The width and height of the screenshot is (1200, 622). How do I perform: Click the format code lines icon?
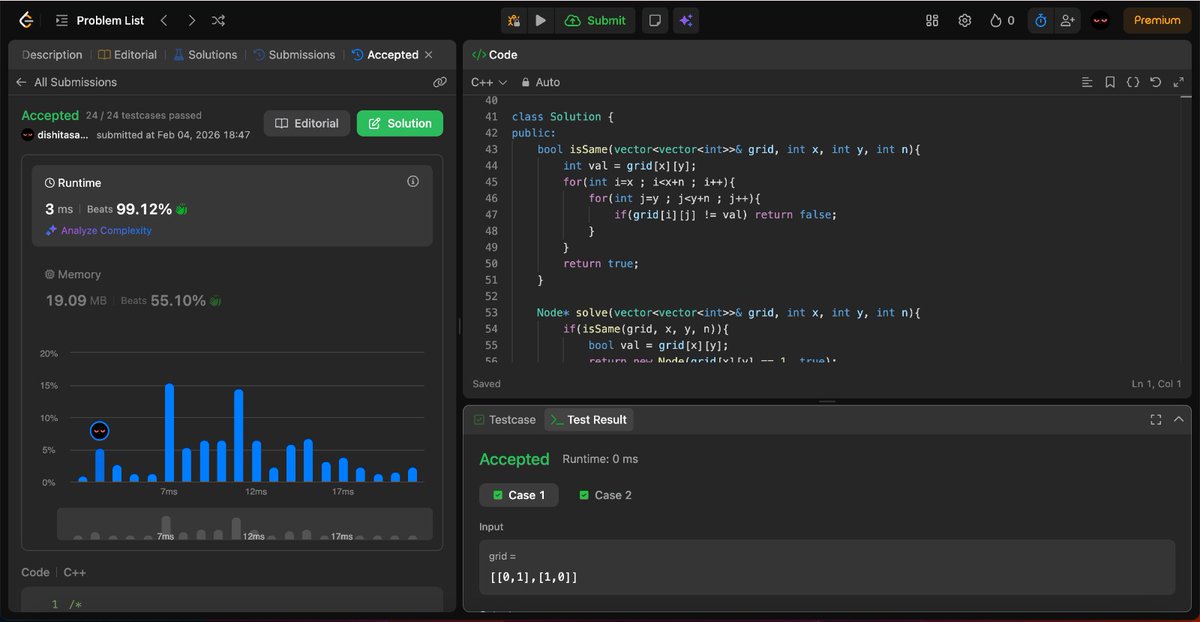pyautogui.click(x=1087, y=82)
